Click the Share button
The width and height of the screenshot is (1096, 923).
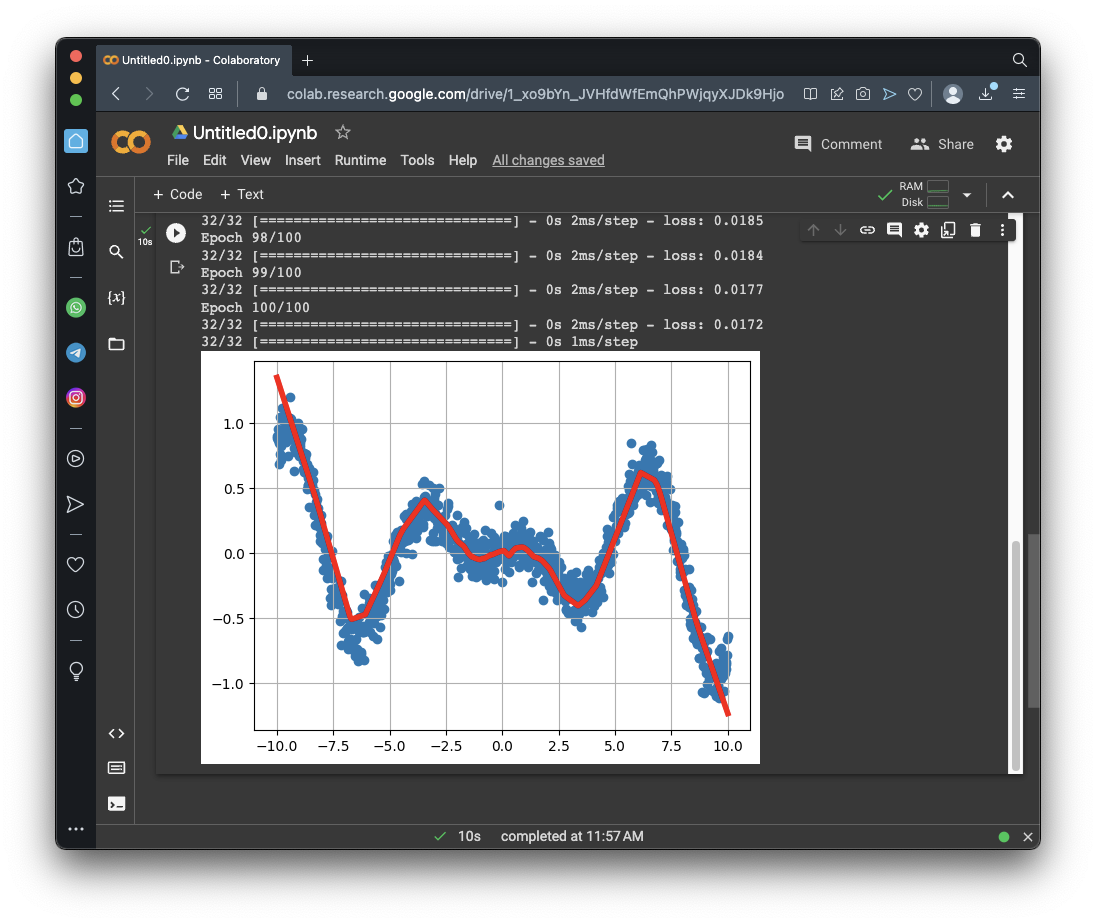pyautogui.click(x=942, y=144)
